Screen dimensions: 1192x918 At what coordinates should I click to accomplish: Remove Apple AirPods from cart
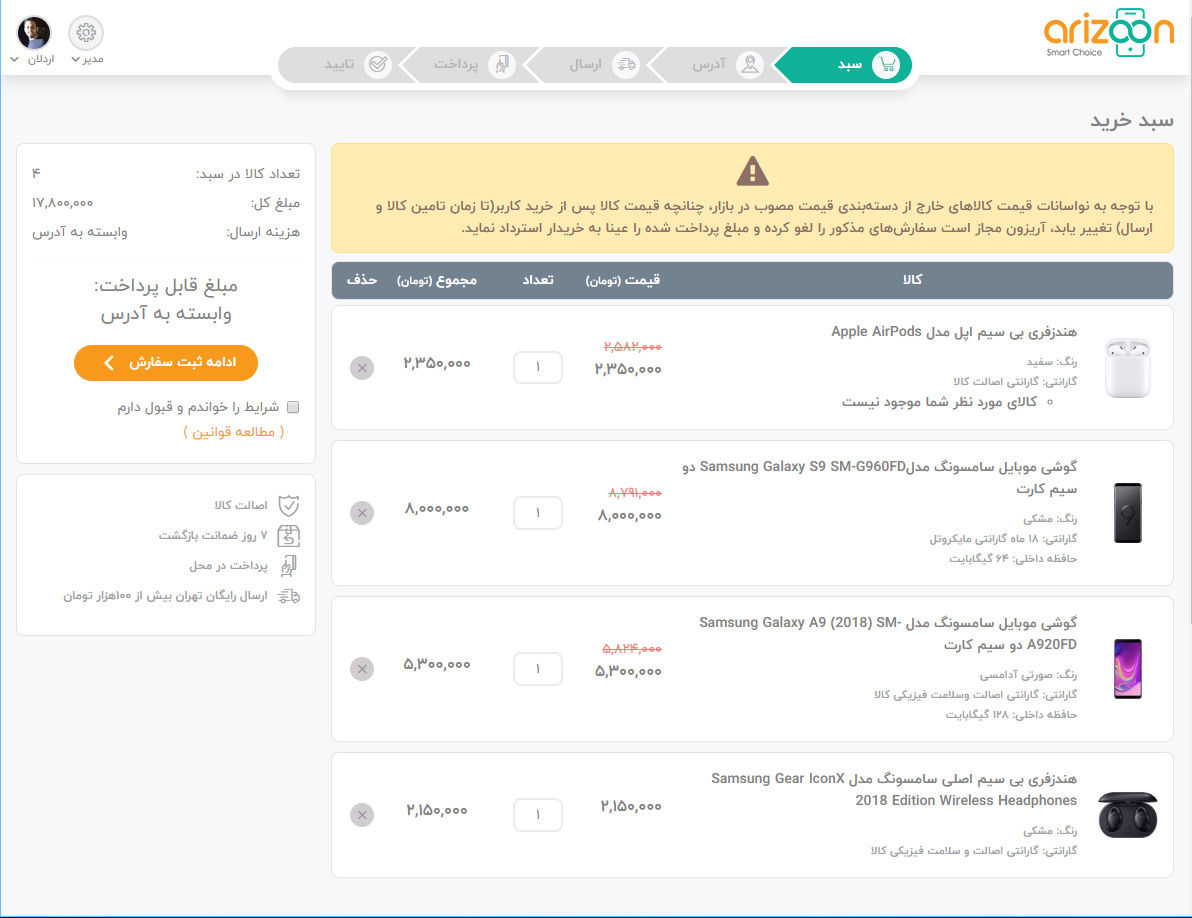[362, 368]
